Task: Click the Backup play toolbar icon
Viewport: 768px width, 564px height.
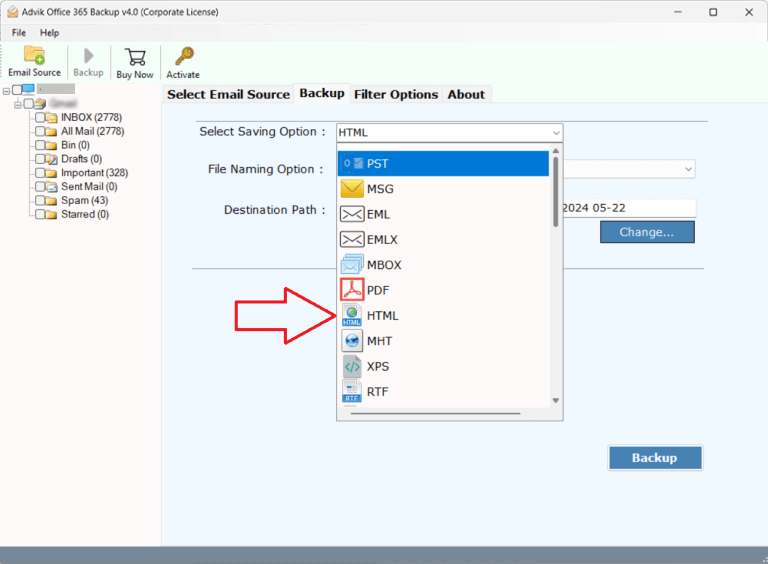Action: coord(88,56)
